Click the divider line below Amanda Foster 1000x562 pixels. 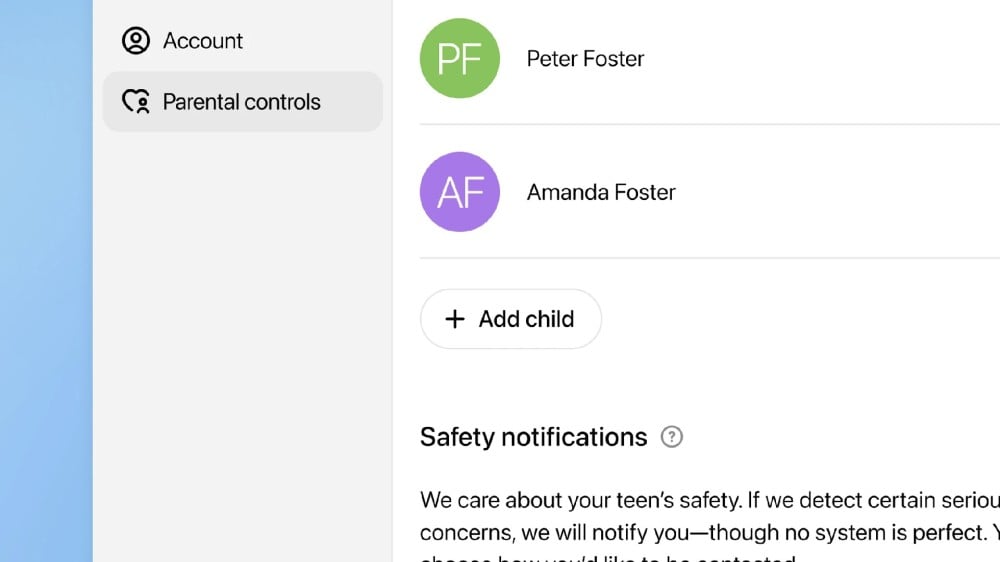(x=700, y=258)
